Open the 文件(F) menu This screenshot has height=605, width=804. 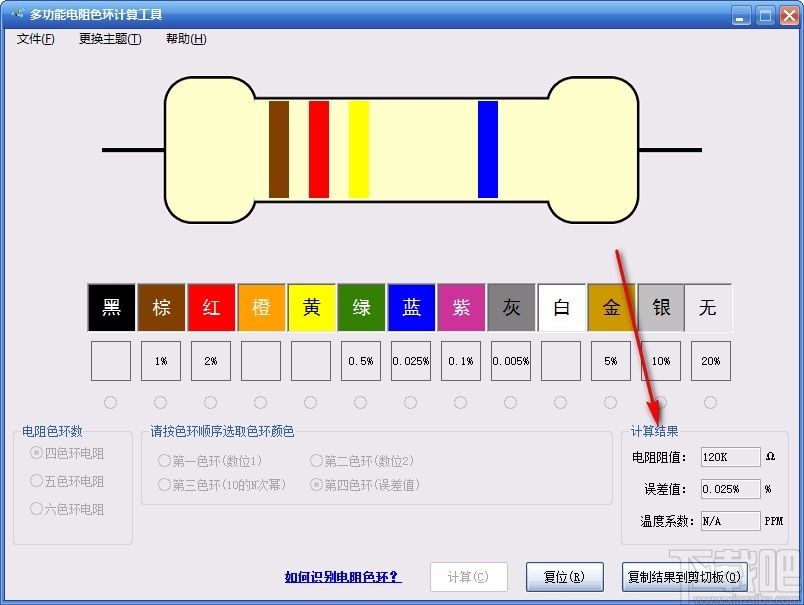(34, 38)
